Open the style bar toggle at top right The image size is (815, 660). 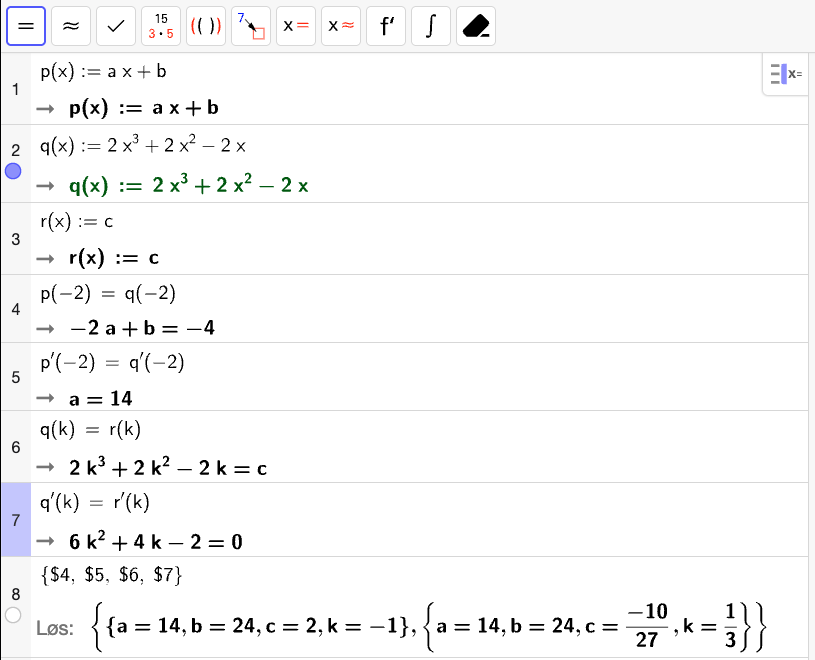click(x=786, y=74)
